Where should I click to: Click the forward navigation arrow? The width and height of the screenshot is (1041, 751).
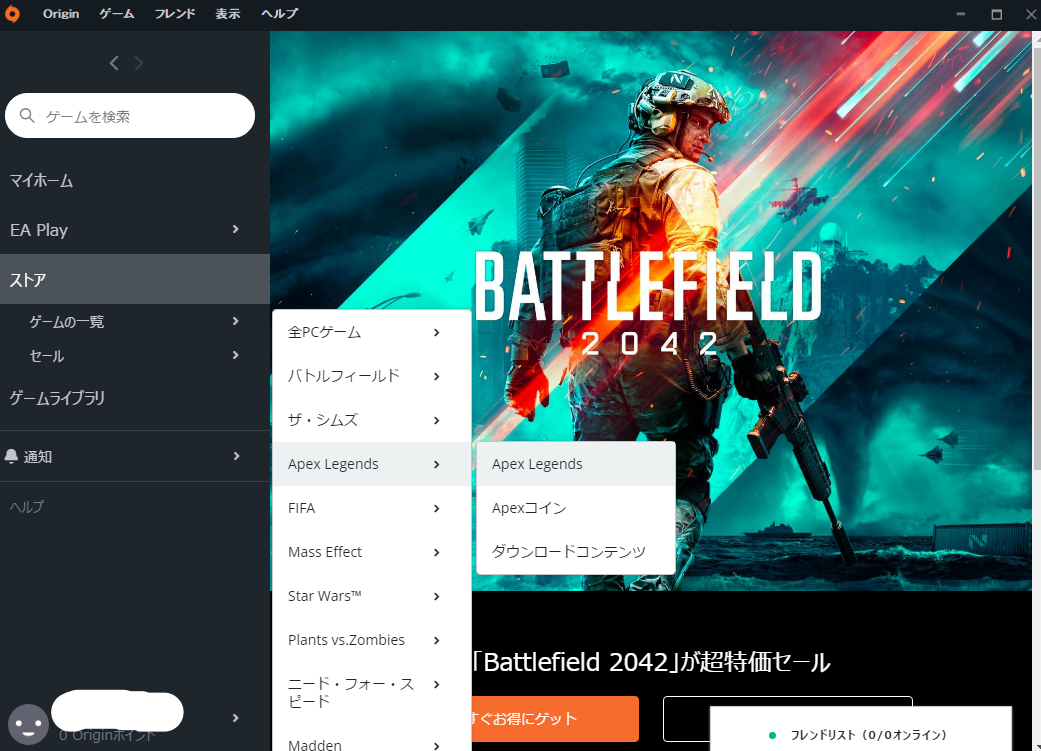(x=139, y=63)
